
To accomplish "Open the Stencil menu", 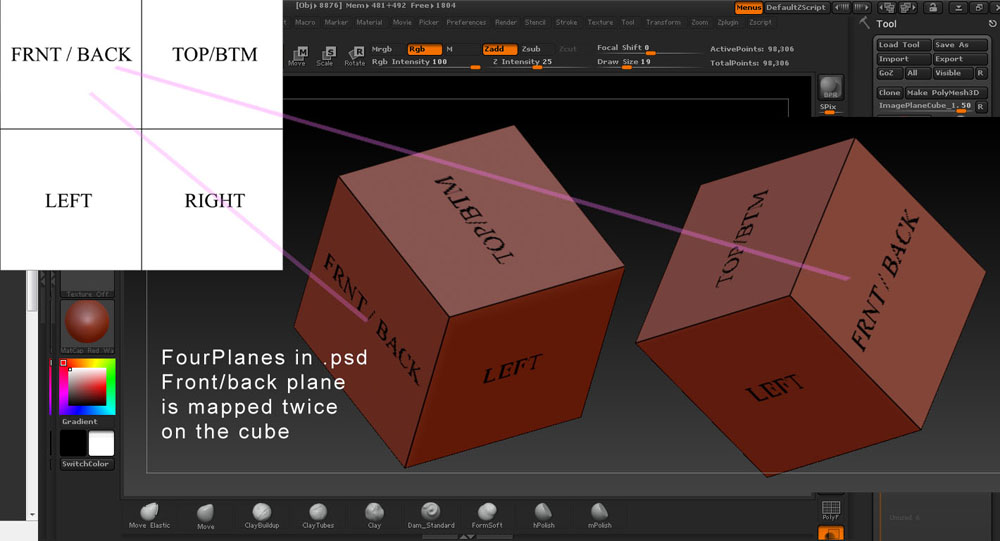I will (x=535, y=22).
